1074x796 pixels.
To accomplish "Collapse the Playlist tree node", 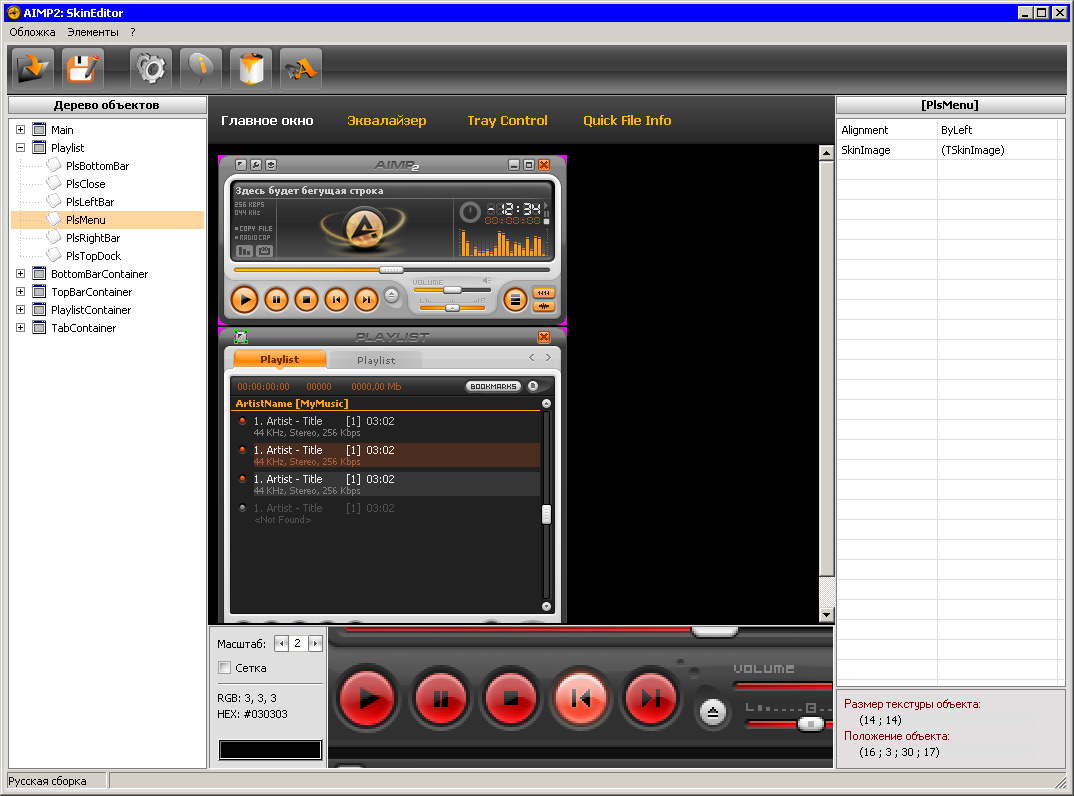I will tap(21, 147).
